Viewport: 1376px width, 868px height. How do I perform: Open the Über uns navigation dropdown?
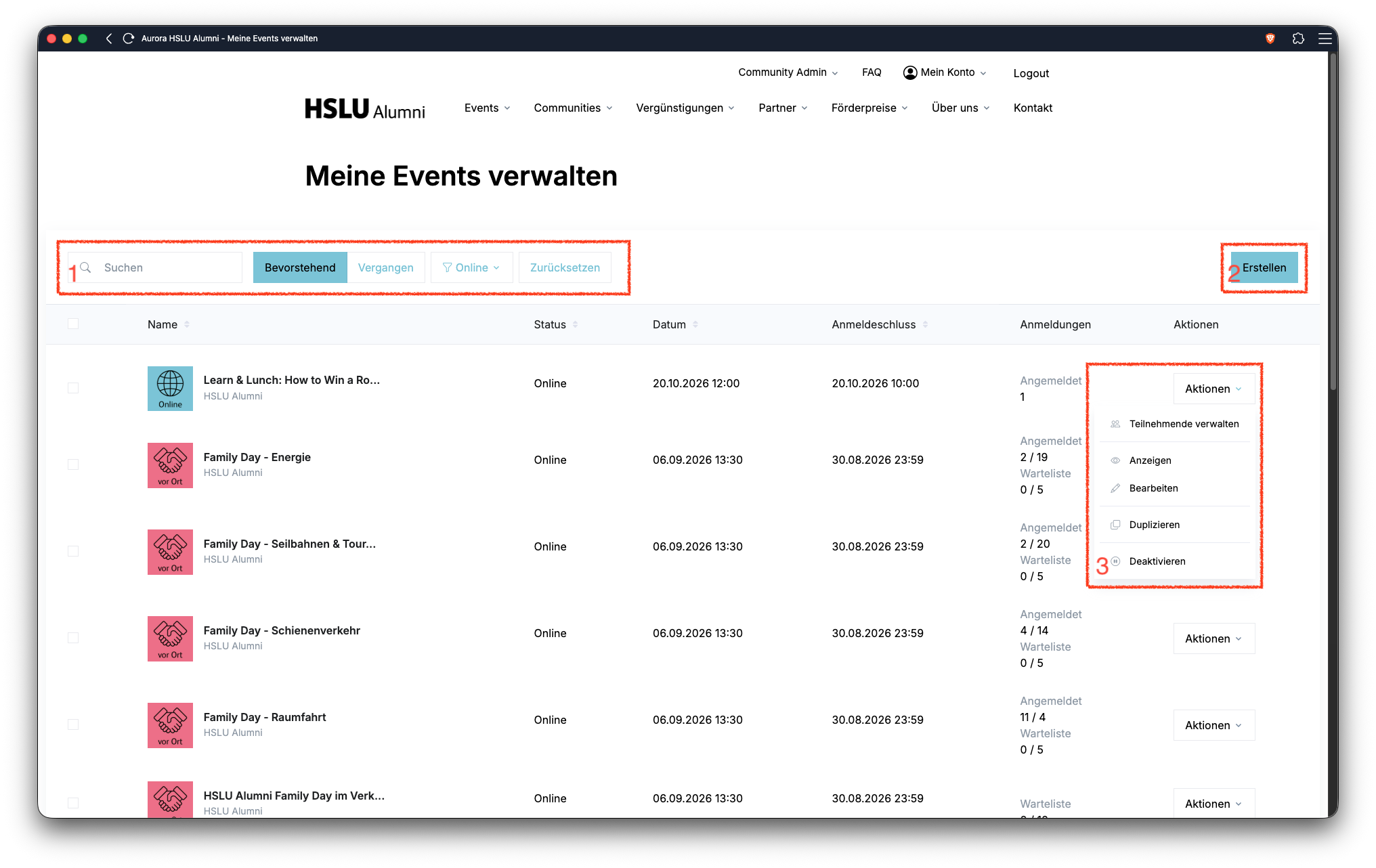pos(960,108)
